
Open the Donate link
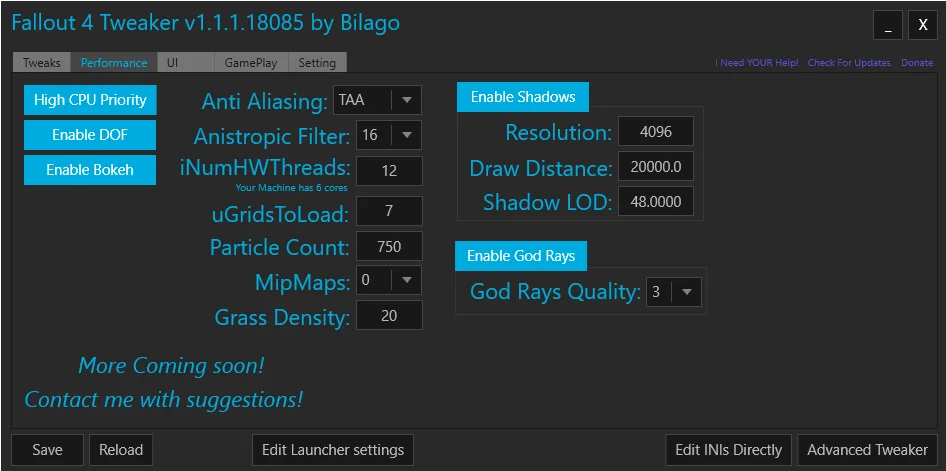(x=917, y=63)
